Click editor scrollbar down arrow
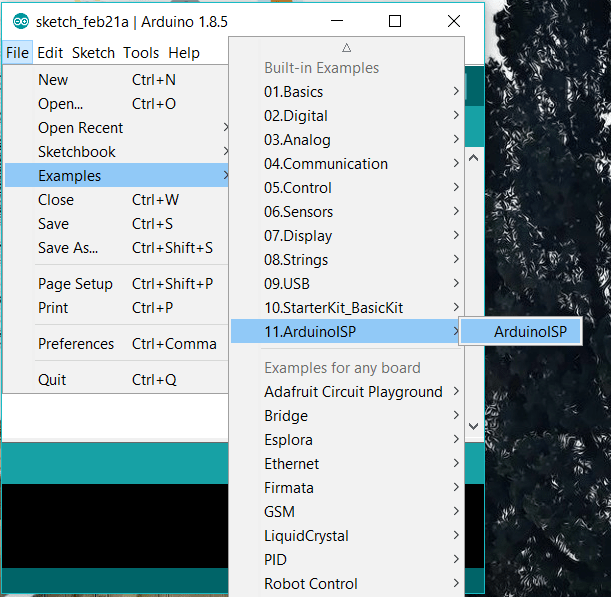611x597 pixels. point(473,426)
